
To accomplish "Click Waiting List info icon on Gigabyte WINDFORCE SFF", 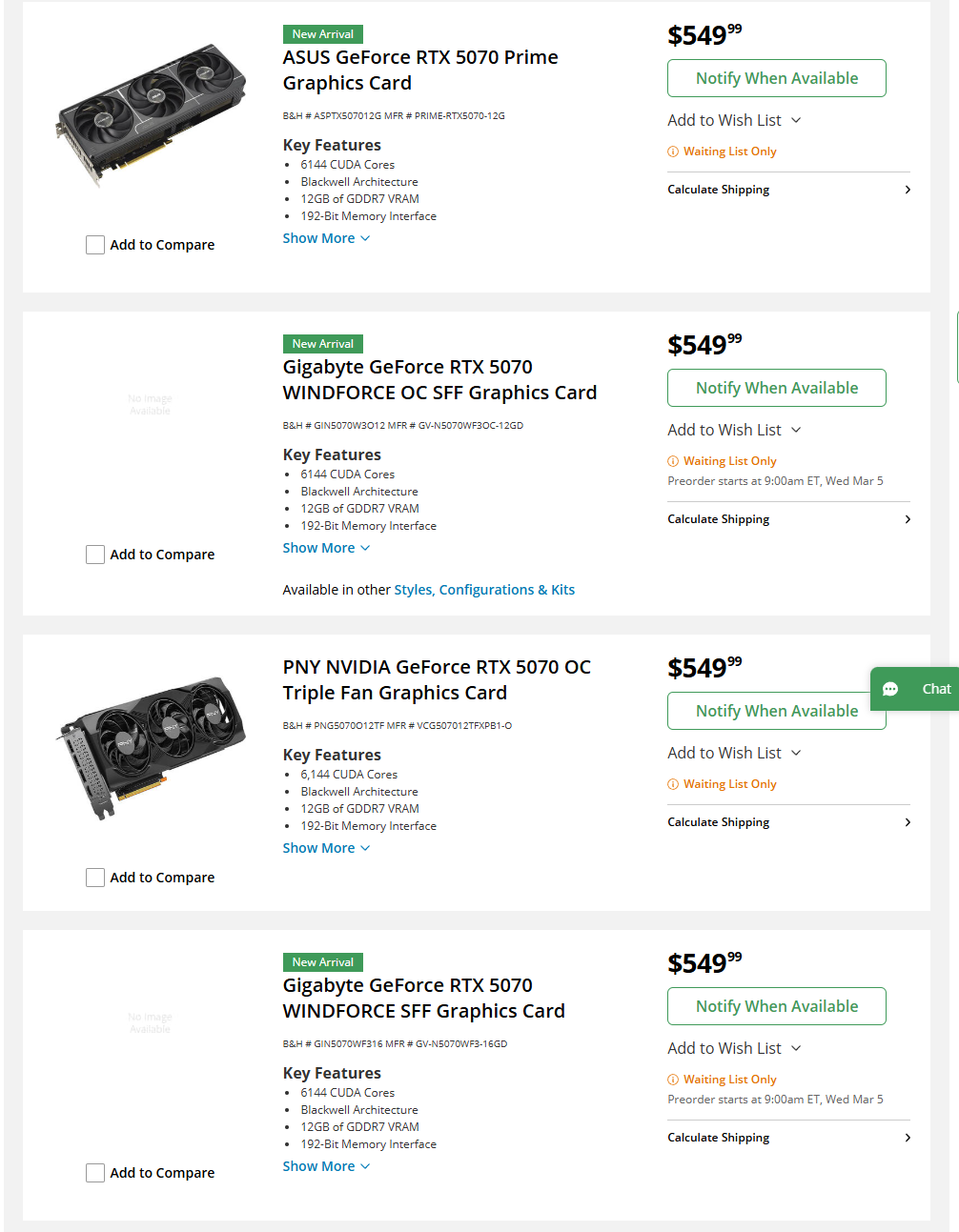I will click(673, 1079).
